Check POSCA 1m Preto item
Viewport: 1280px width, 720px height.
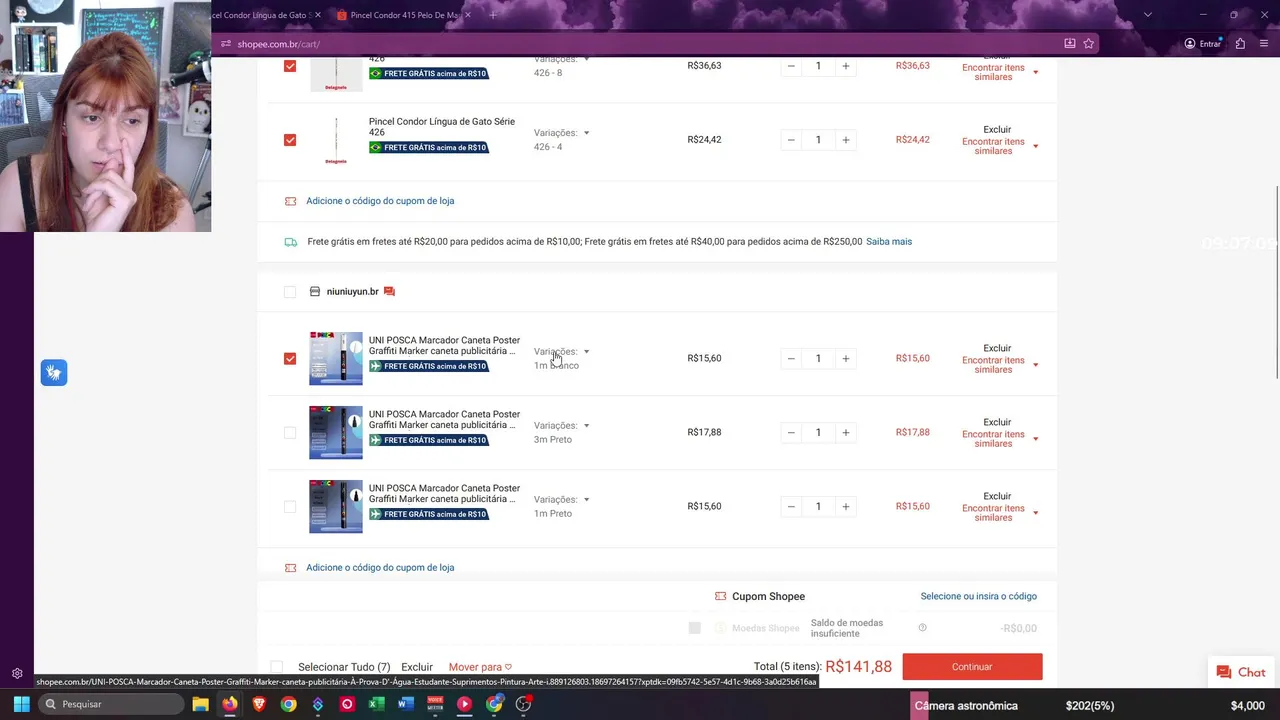coord(290,506)
